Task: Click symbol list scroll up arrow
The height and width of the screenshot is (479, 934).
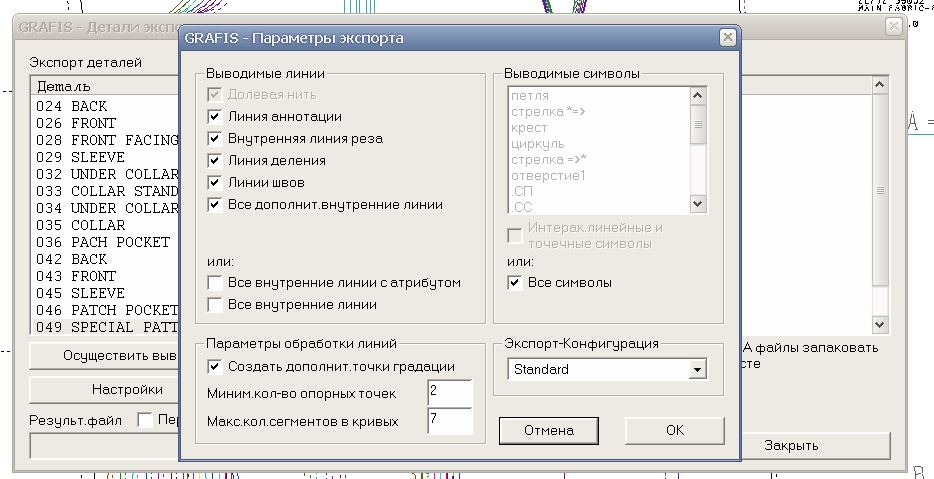Action: pos(698,95)
